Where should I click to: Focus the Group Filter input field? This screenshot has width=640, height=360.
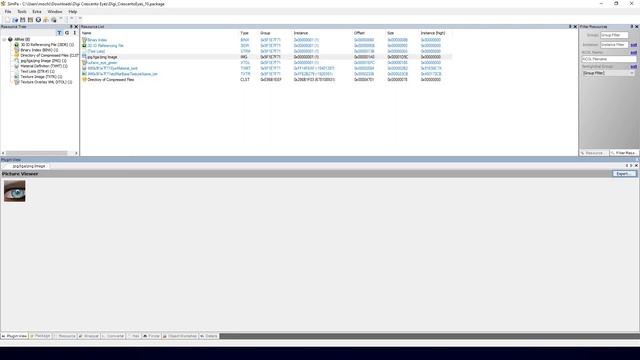(x=614, y=35)
